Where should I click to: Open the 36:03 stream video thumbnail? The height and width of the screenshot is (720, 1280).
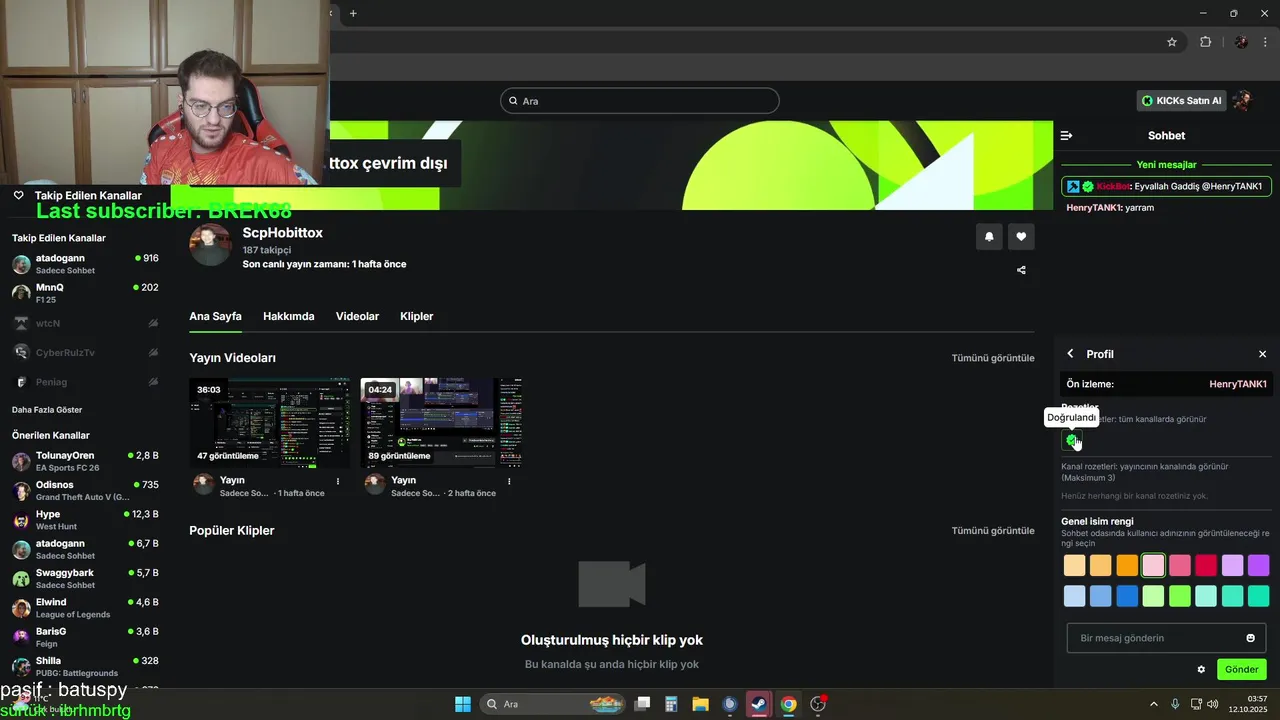click(270, 423)
